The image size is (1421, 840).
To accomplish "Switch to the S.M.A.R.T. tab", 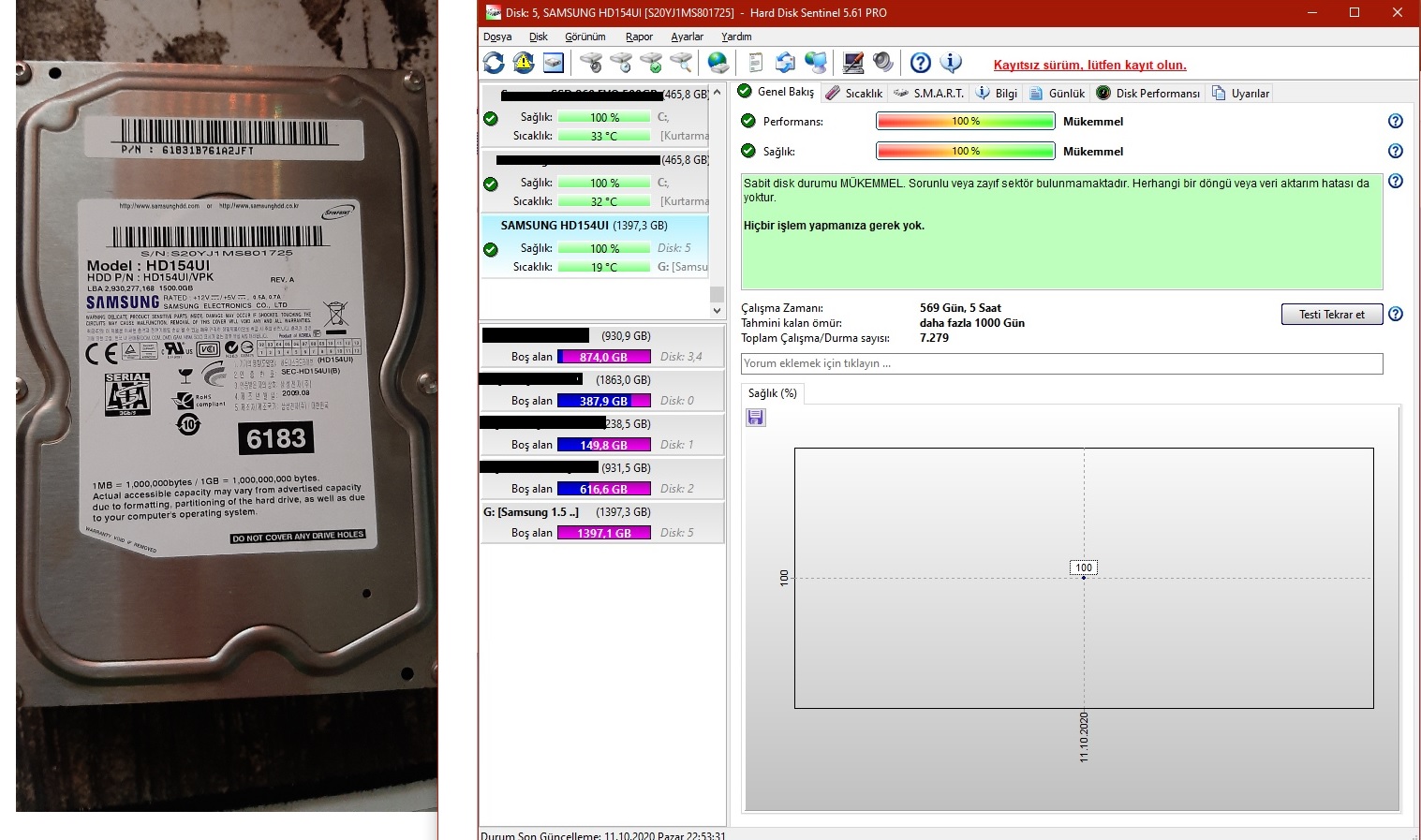I will pyautogui.click(x=928, y=93).
